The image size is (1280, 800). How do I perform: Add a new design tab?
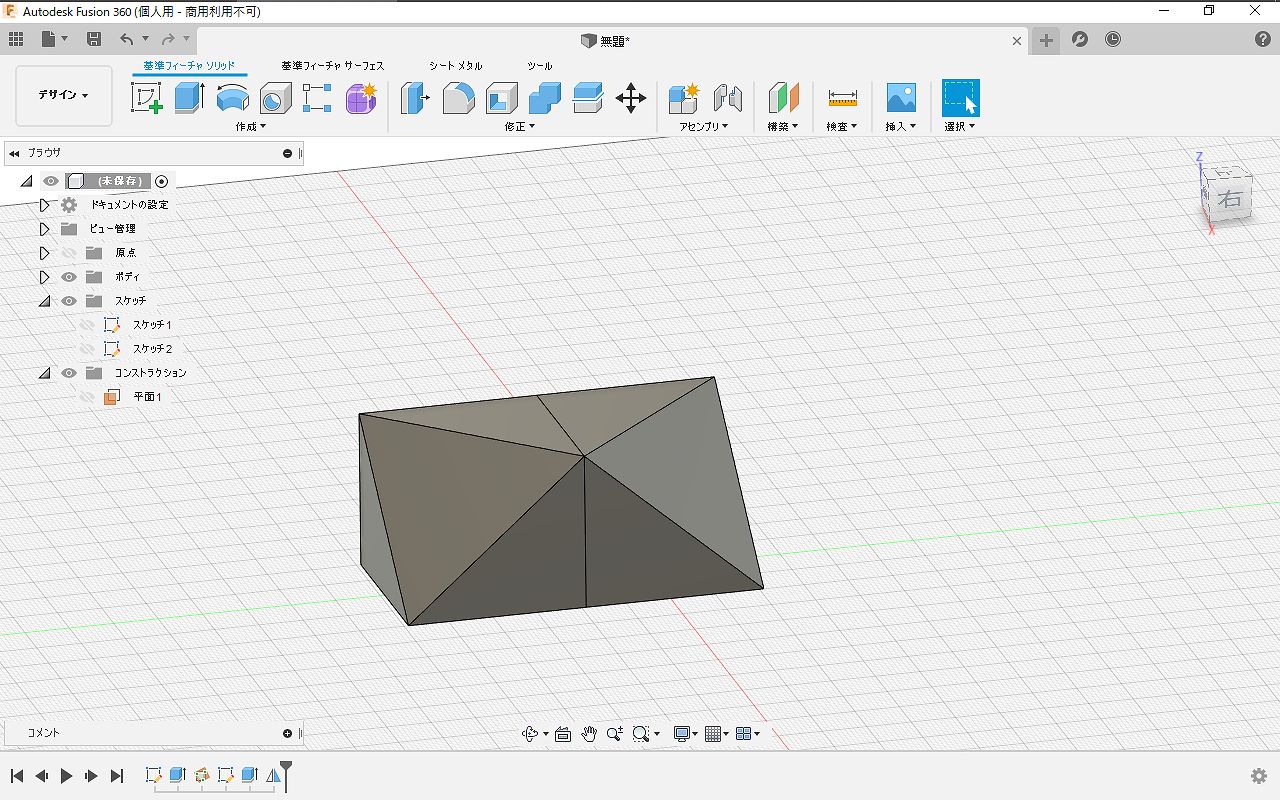[x=1045, y=40]
